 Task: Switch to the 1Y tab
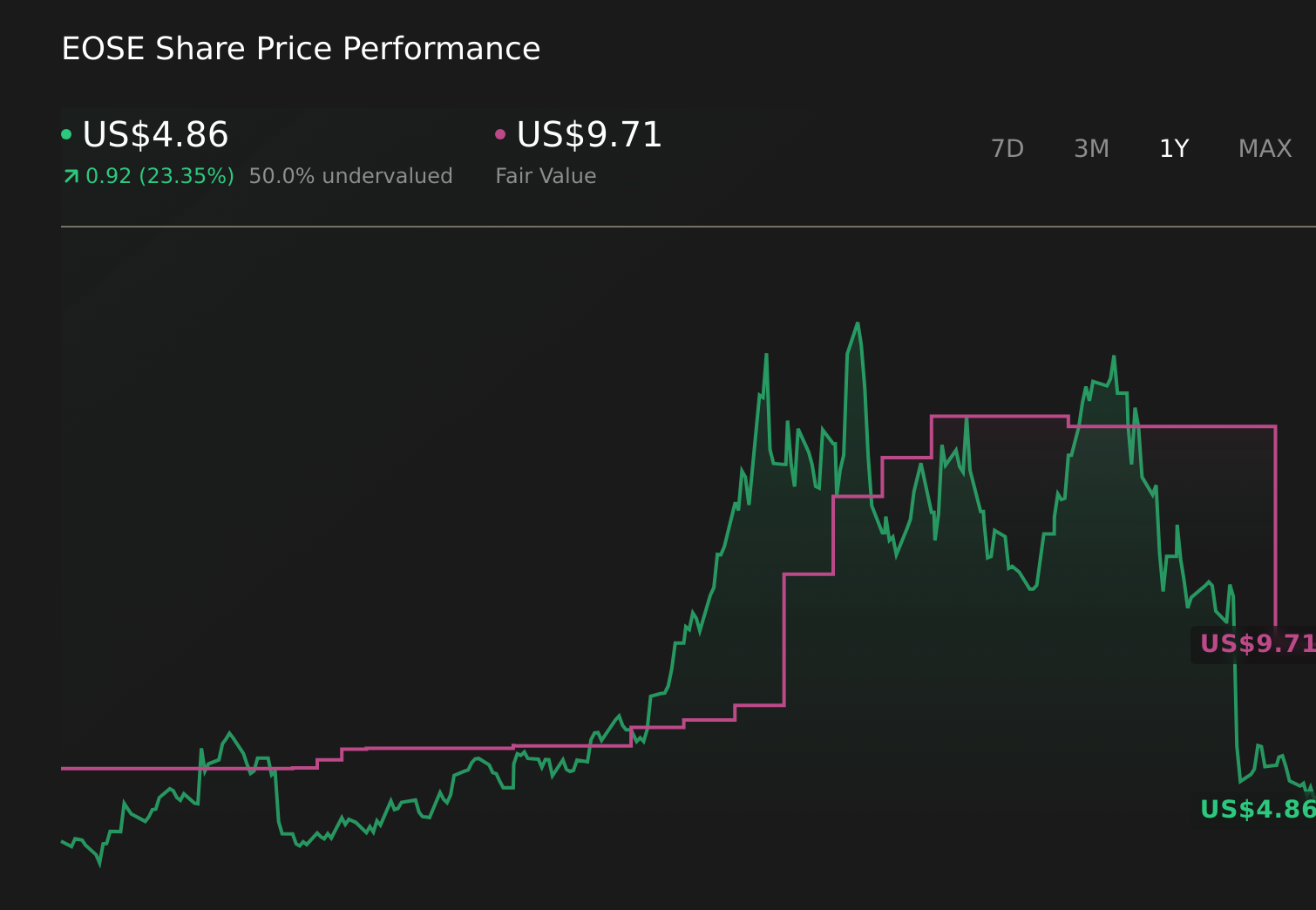pos(1174,148)
